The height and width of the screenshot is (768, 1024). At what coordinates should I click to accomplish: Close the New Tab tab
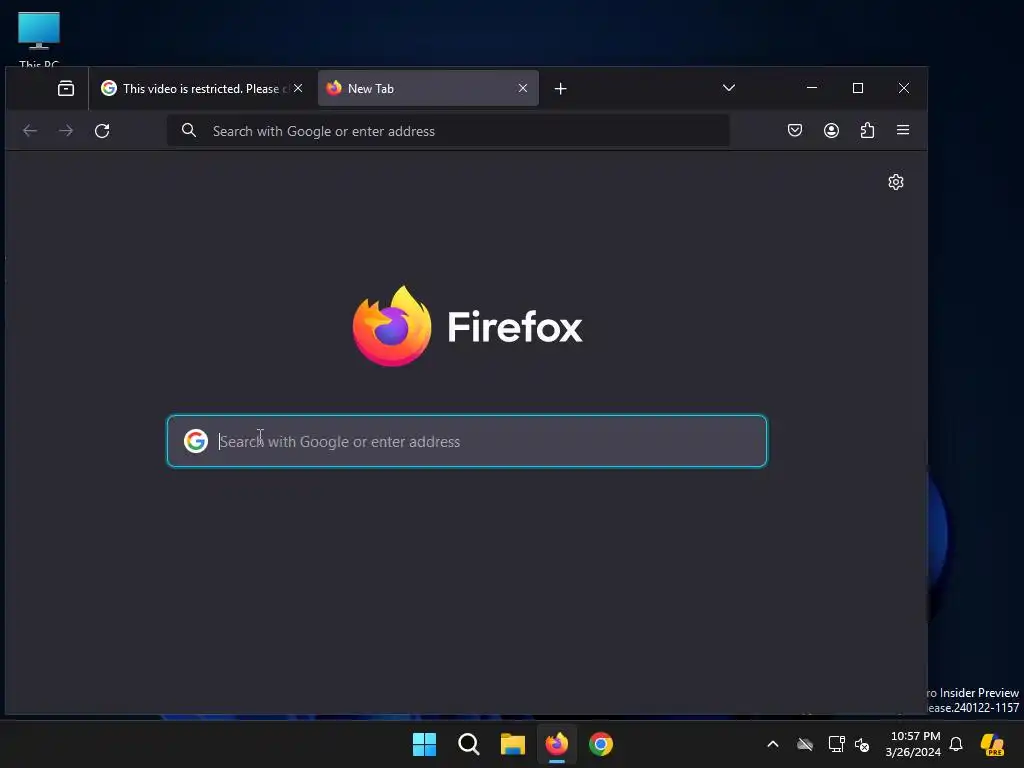click(x=522, y=88)
